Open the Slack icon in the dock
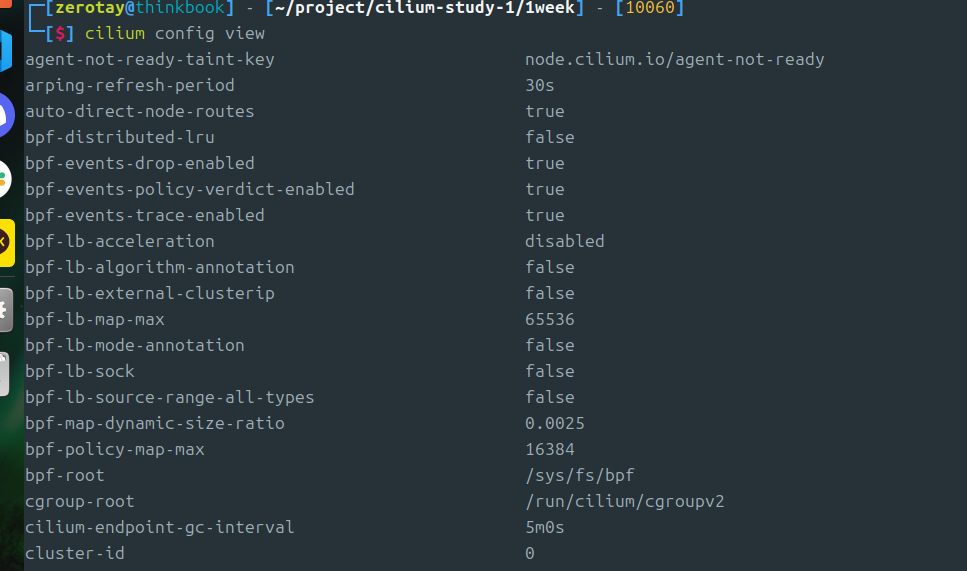Viewport: 967px width, 571px height. 6,179
